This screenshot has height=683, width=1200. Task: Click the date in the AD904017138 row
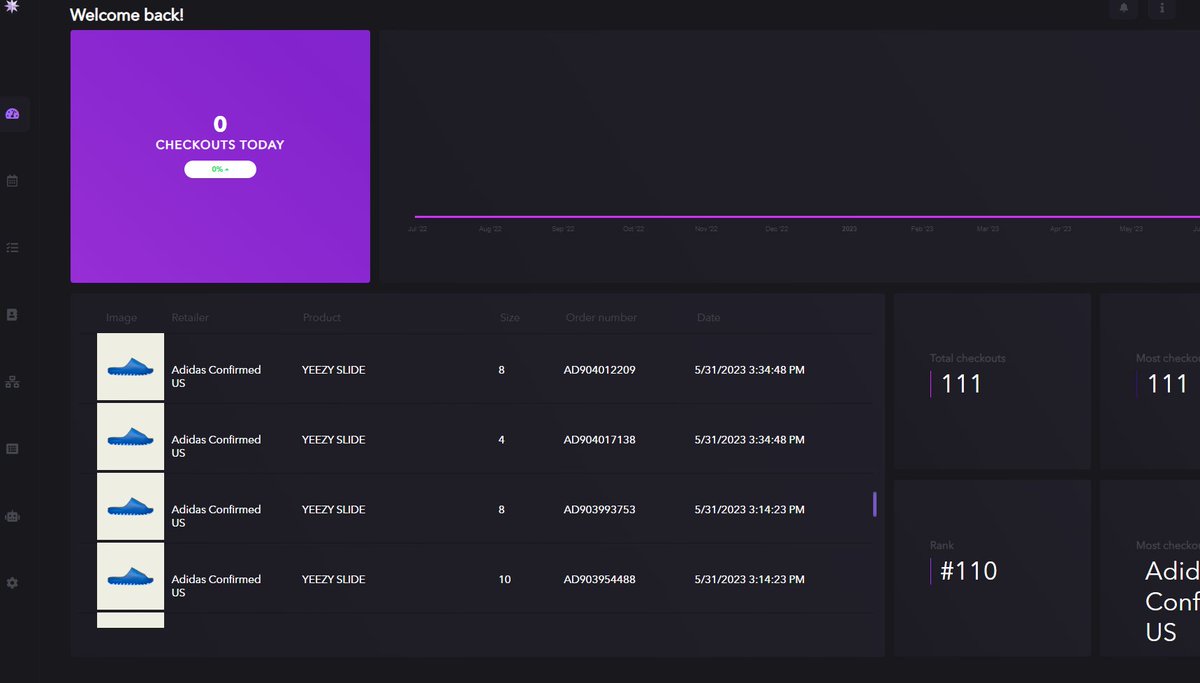point(749,440)
